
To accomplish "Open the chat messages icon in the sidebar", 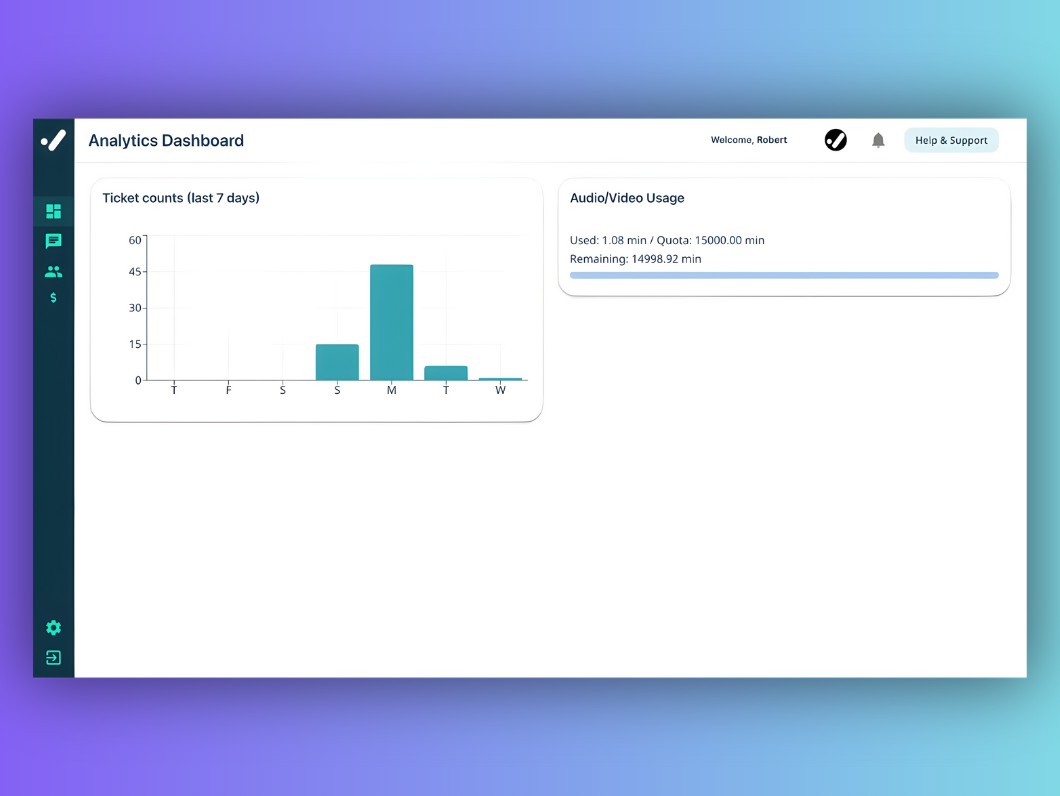I will (x=53, y=241).
